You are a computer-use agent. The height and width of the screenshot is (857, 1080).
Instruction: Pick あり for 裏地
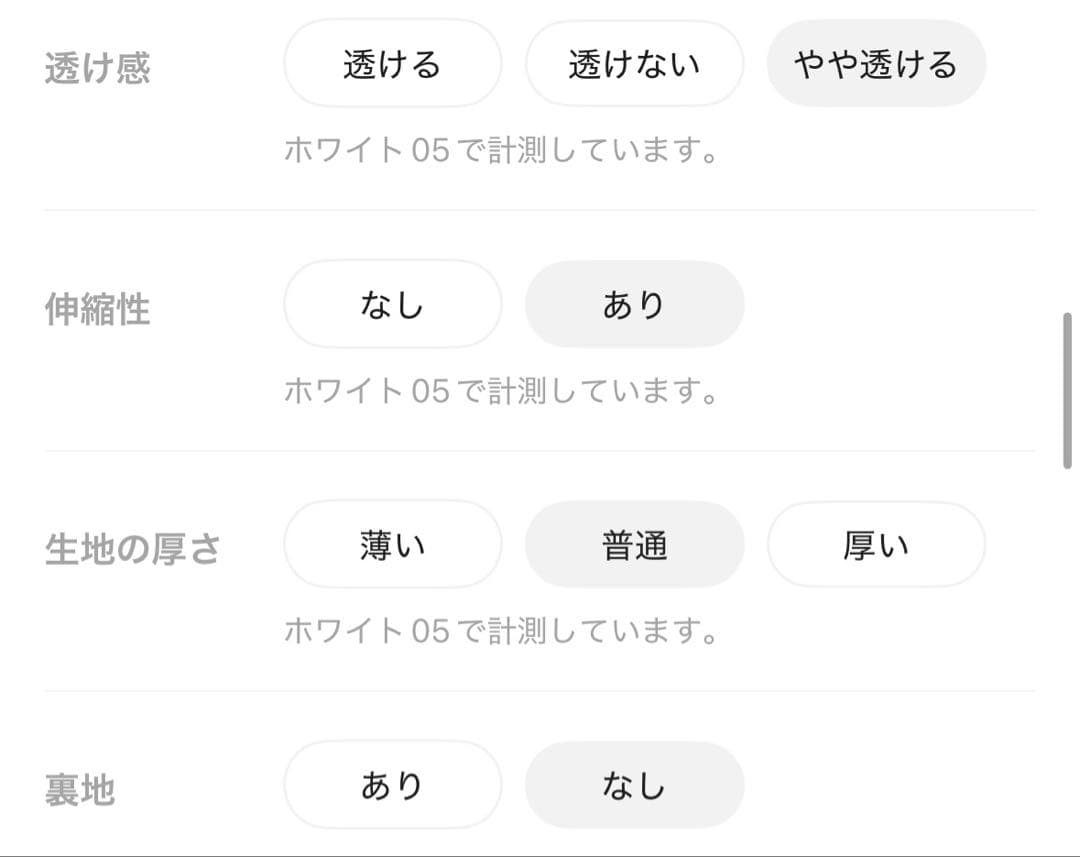(392, 784)
